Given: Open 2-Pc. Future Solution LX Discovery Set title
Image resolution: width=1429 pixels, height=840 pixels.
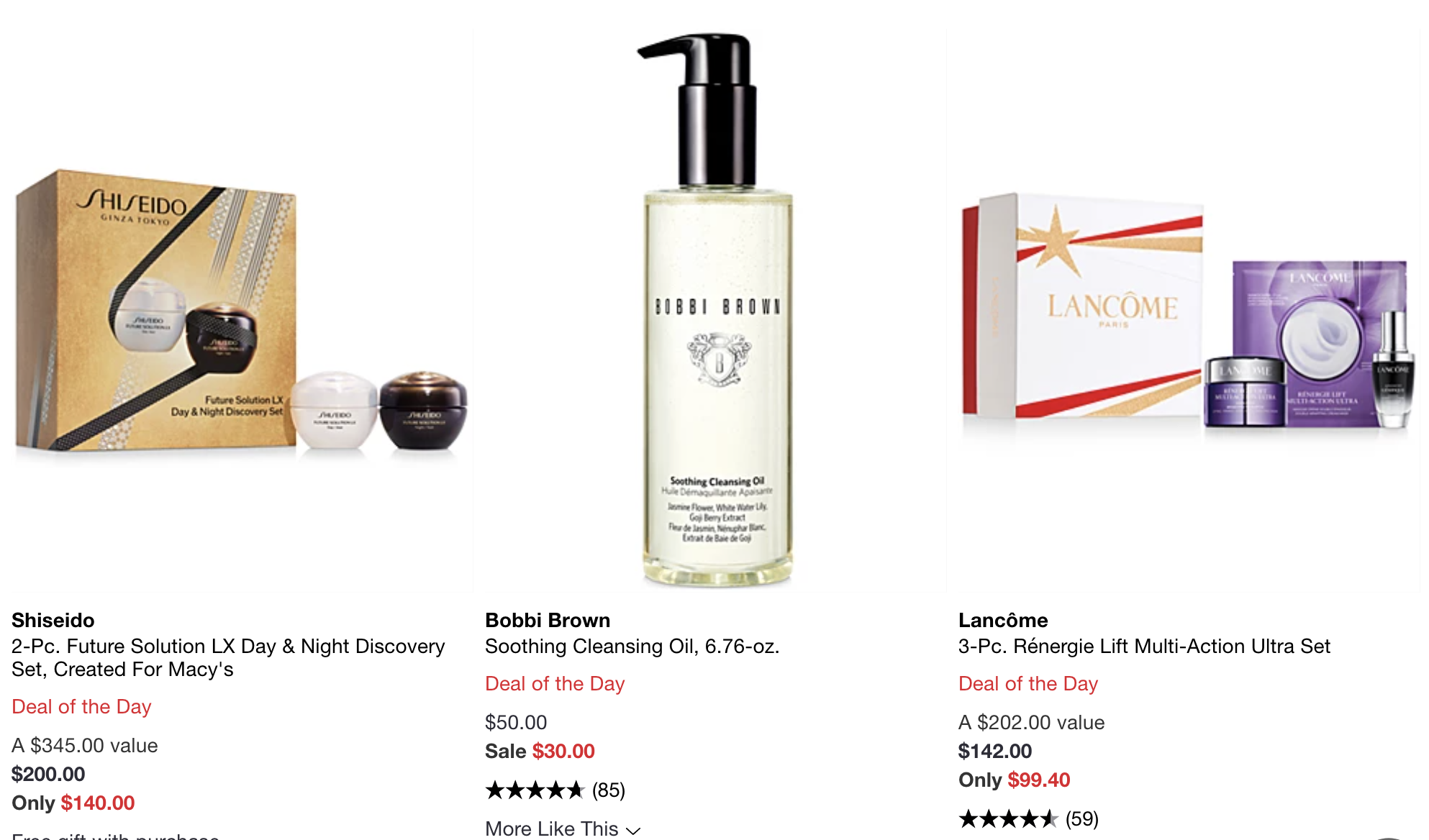Looking at the screenshot, I should [228, 657].
